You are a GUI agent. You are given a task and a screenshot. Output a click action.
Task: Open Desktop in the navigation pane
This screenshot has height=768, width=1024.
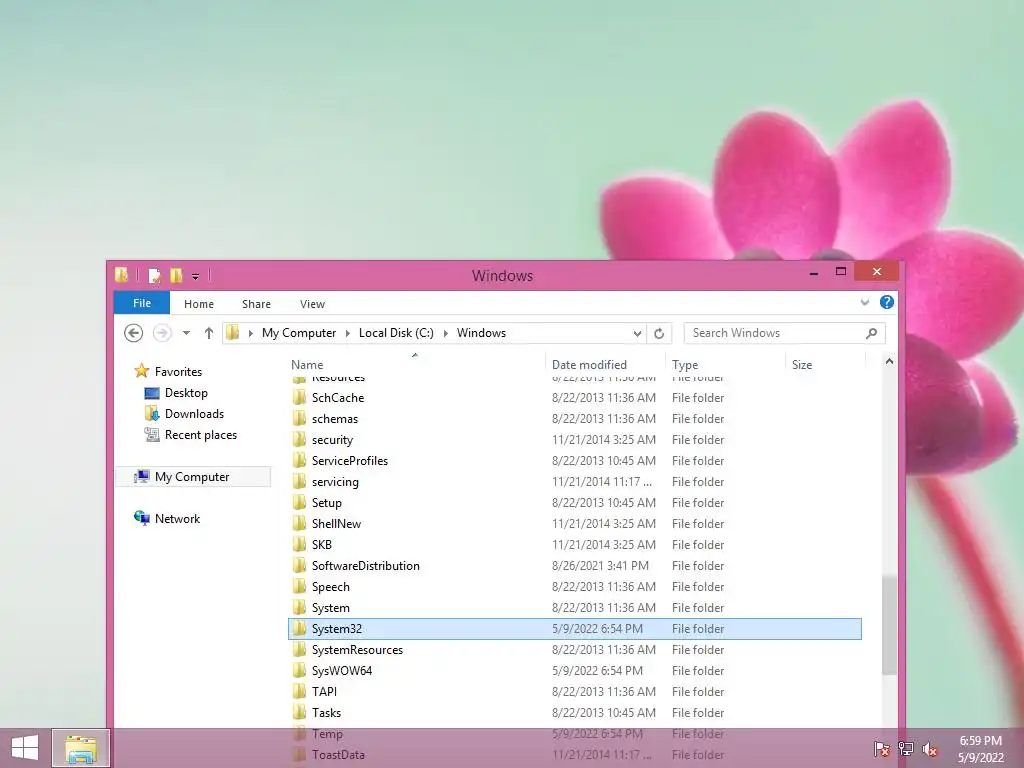pyautogui.click(x=186, y=392)
